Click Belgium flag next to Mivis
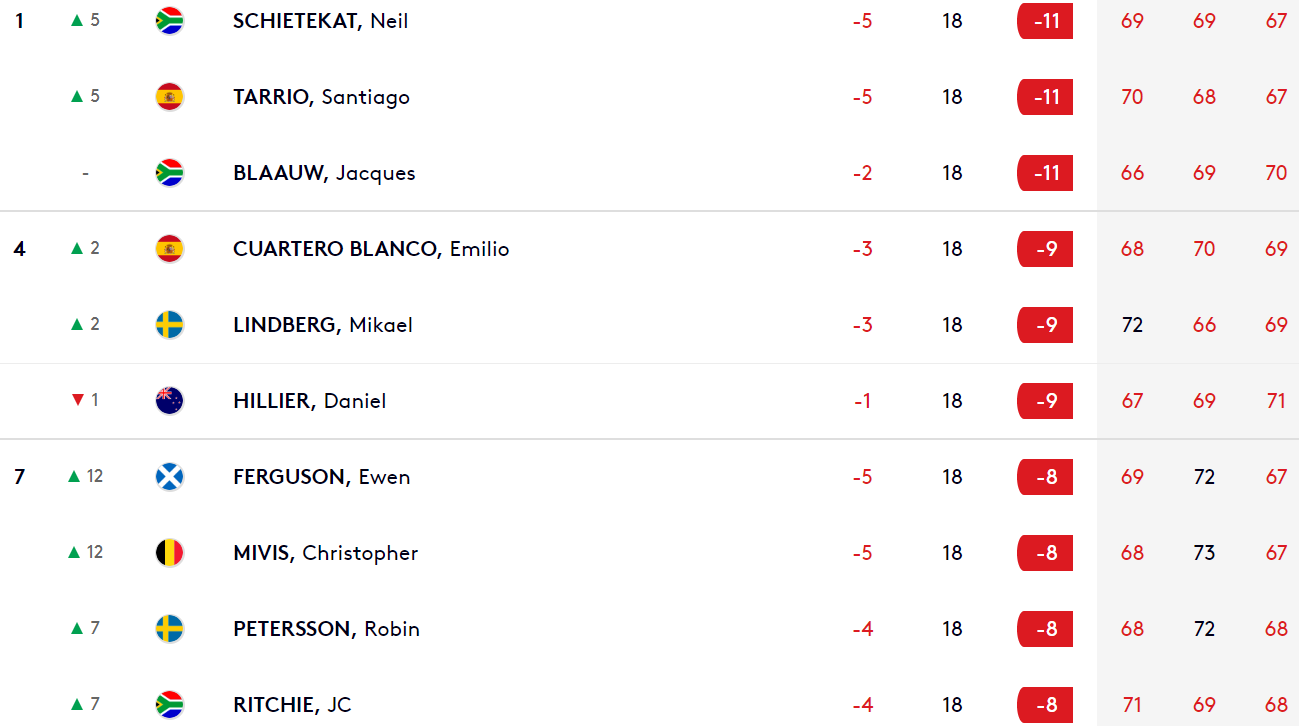1299x726 pixels. pyautogui.click(x=170, y=553)
